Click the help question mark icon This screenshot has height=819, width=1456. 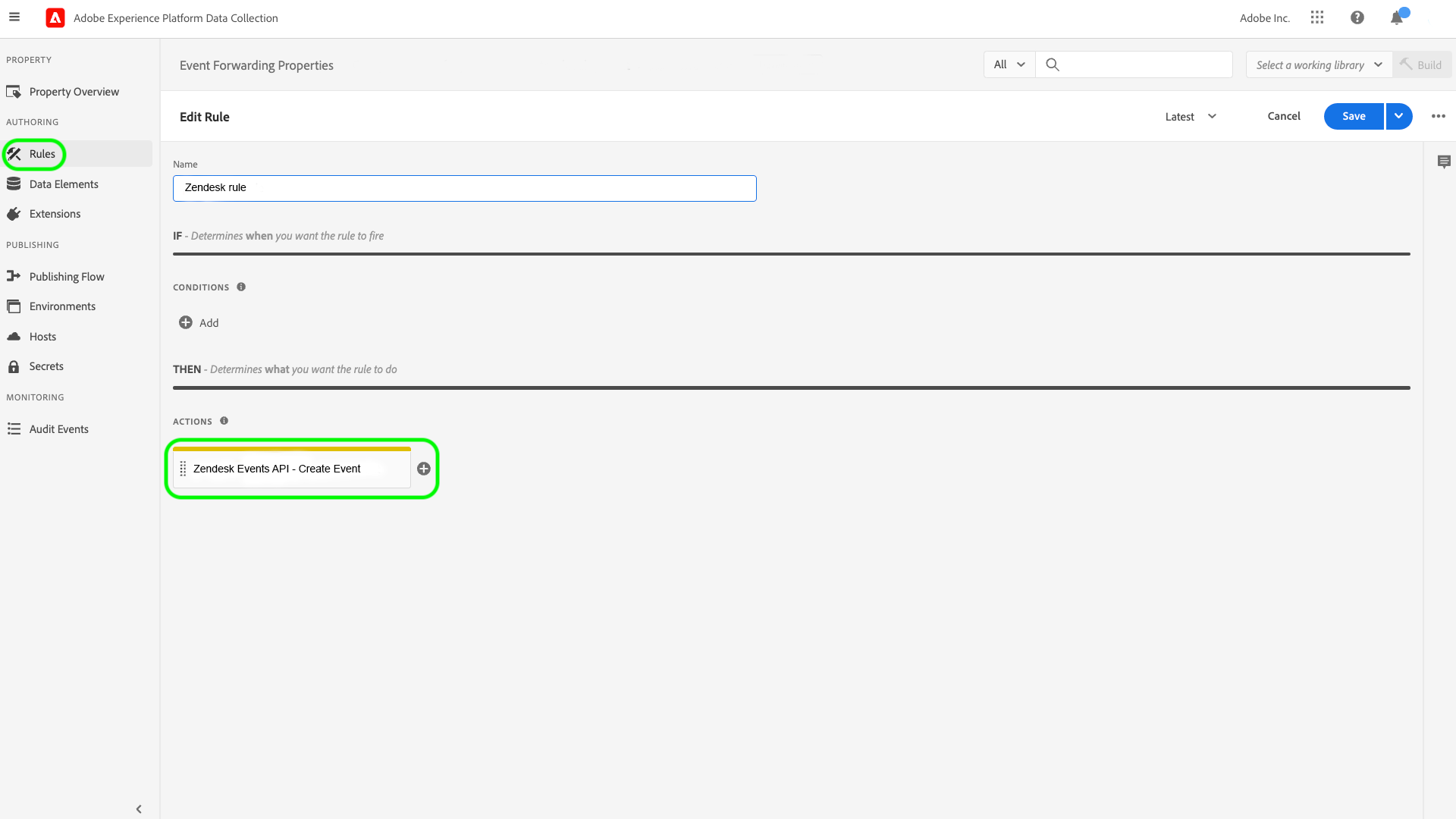(1357, 17)
